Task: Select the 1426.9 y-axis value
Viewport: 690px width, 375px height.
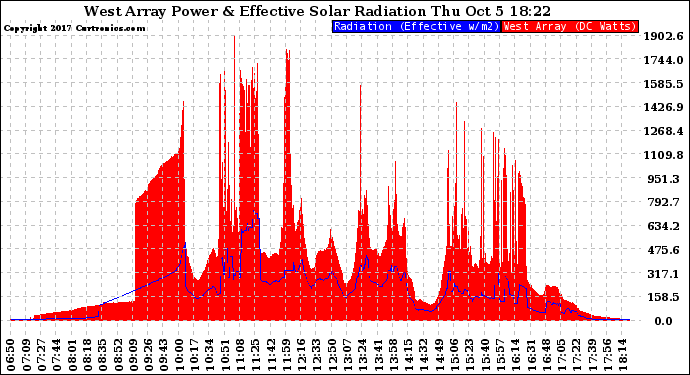Action: point(664,107)
